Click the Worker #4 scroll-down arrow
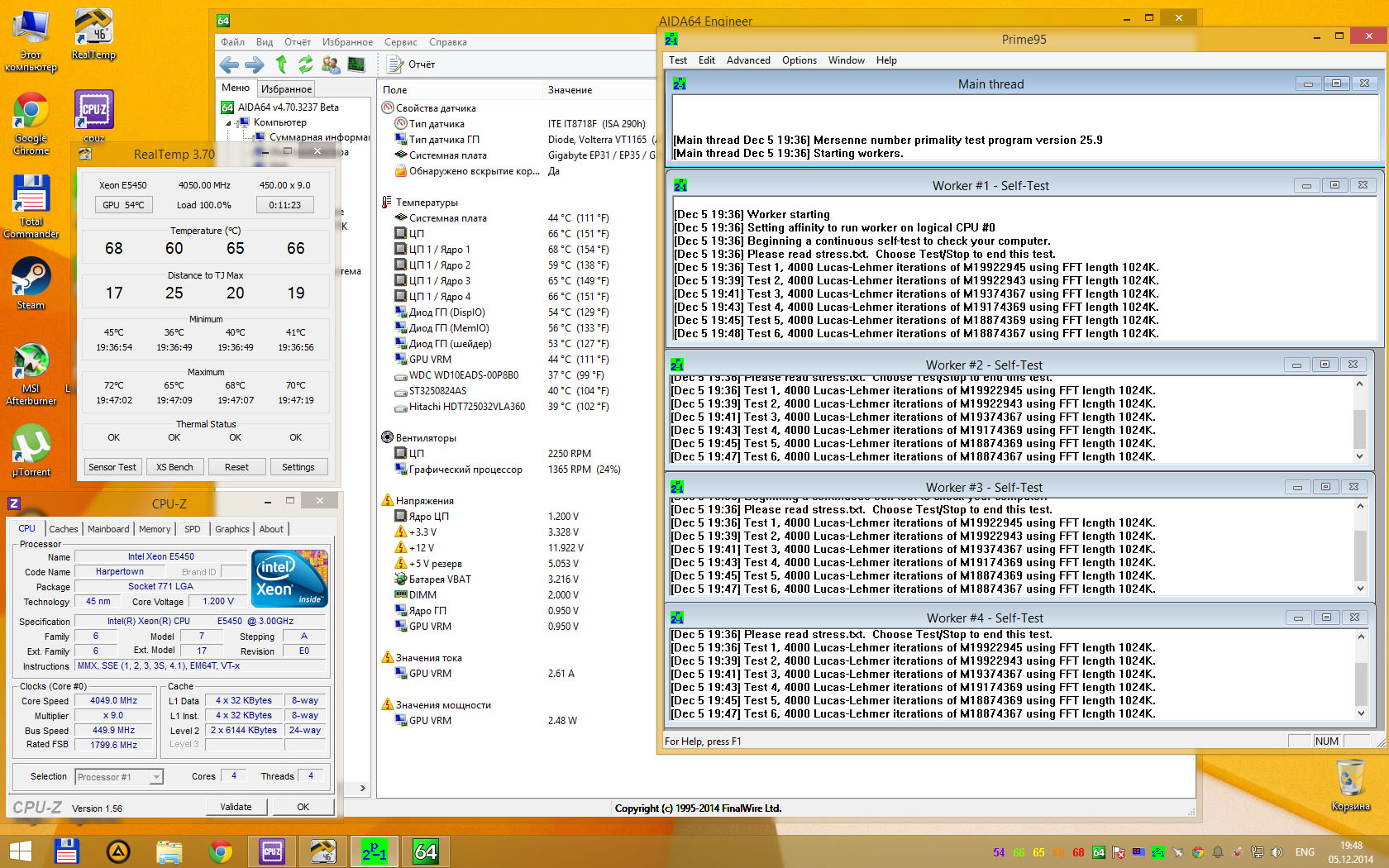 (1359, 713)
